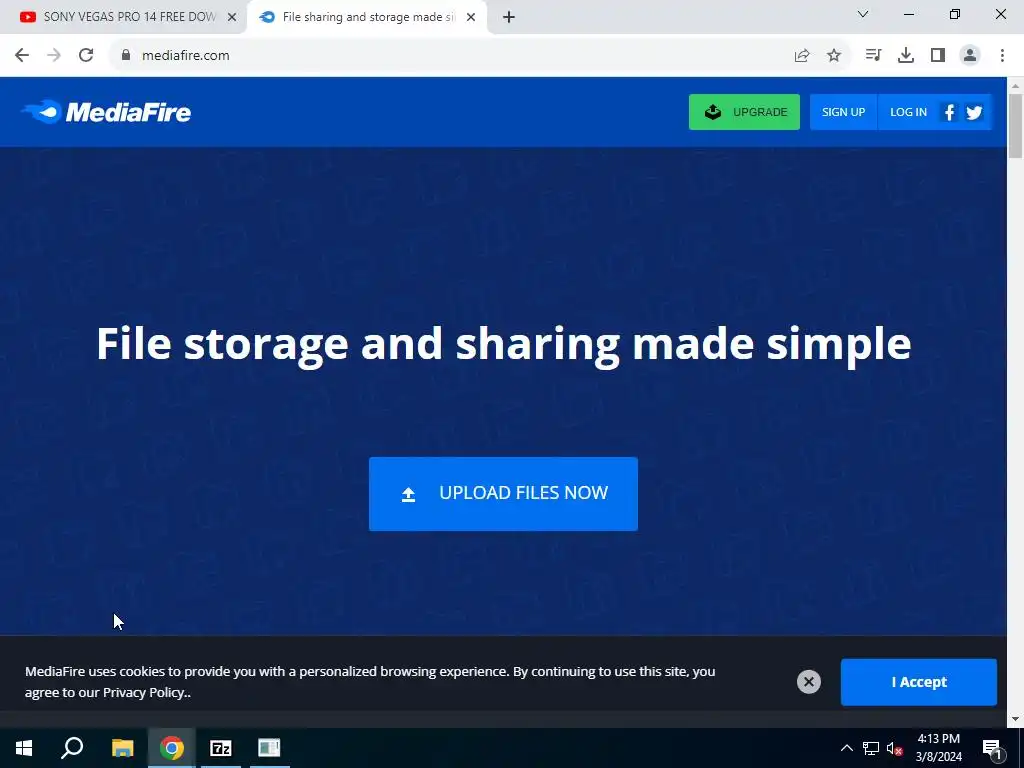Open tab search chevron
Image resolution: width=1024 pixels, height=768 pixels.
863,14
